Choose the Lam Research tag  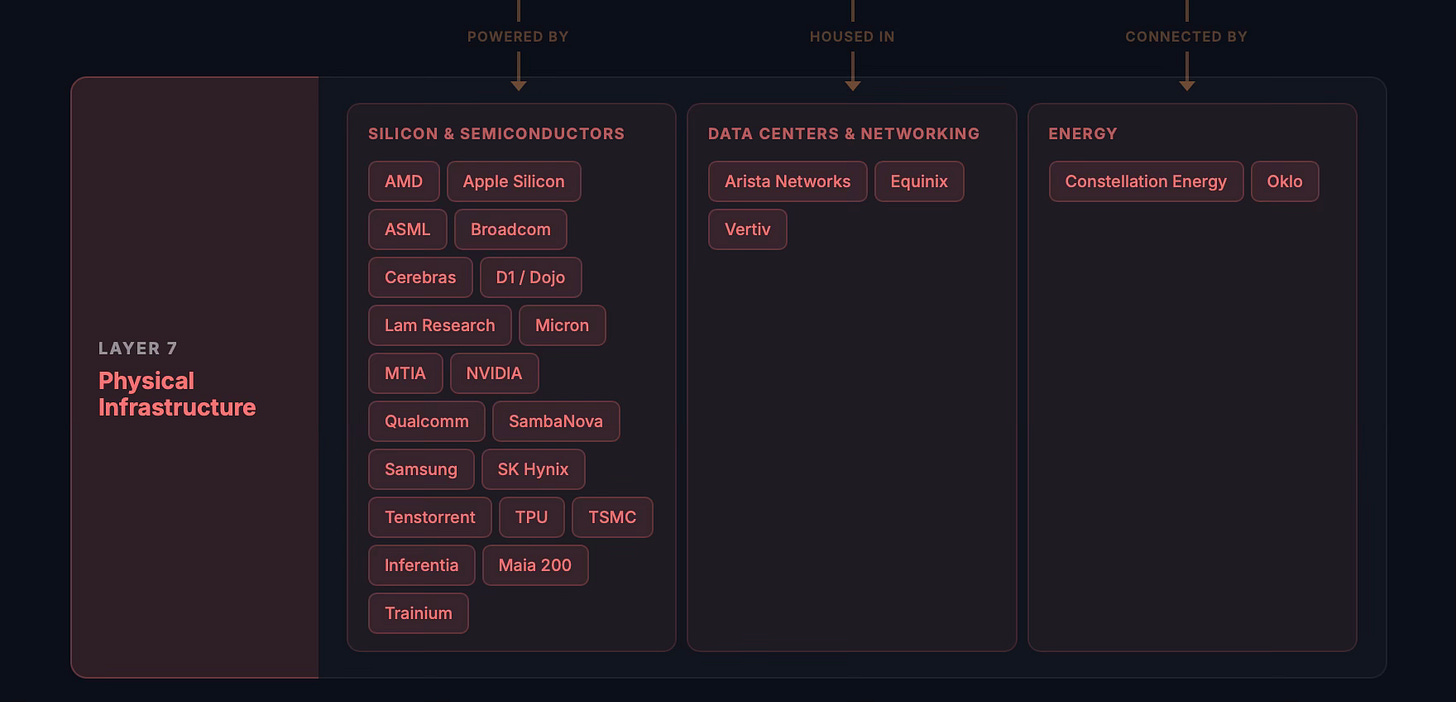click(x=440, y=325)
